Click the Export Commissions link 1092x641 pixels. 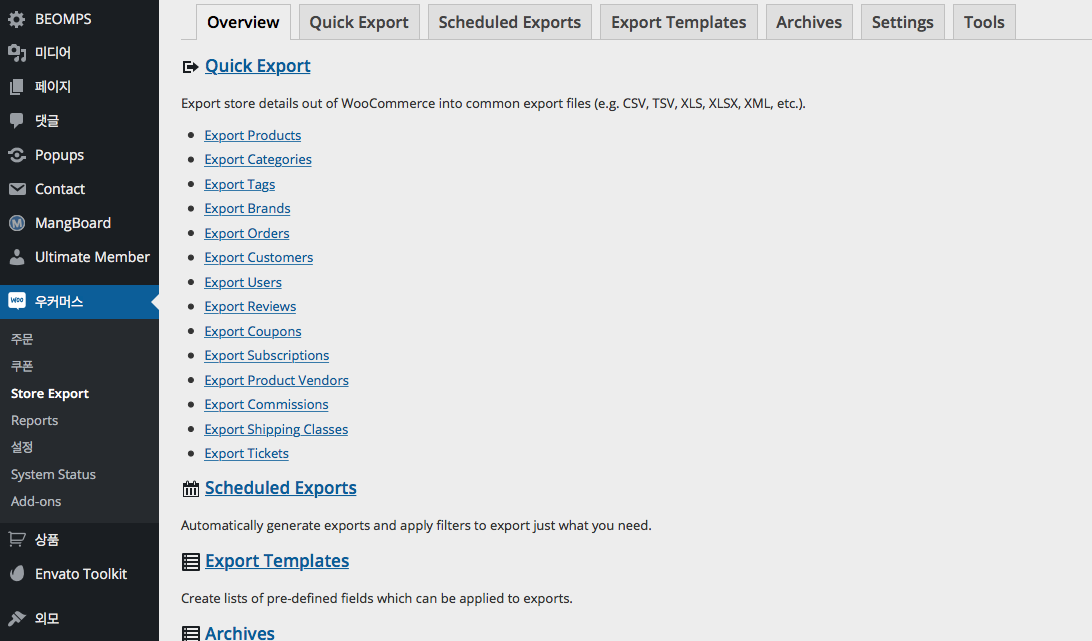(266, 405)
